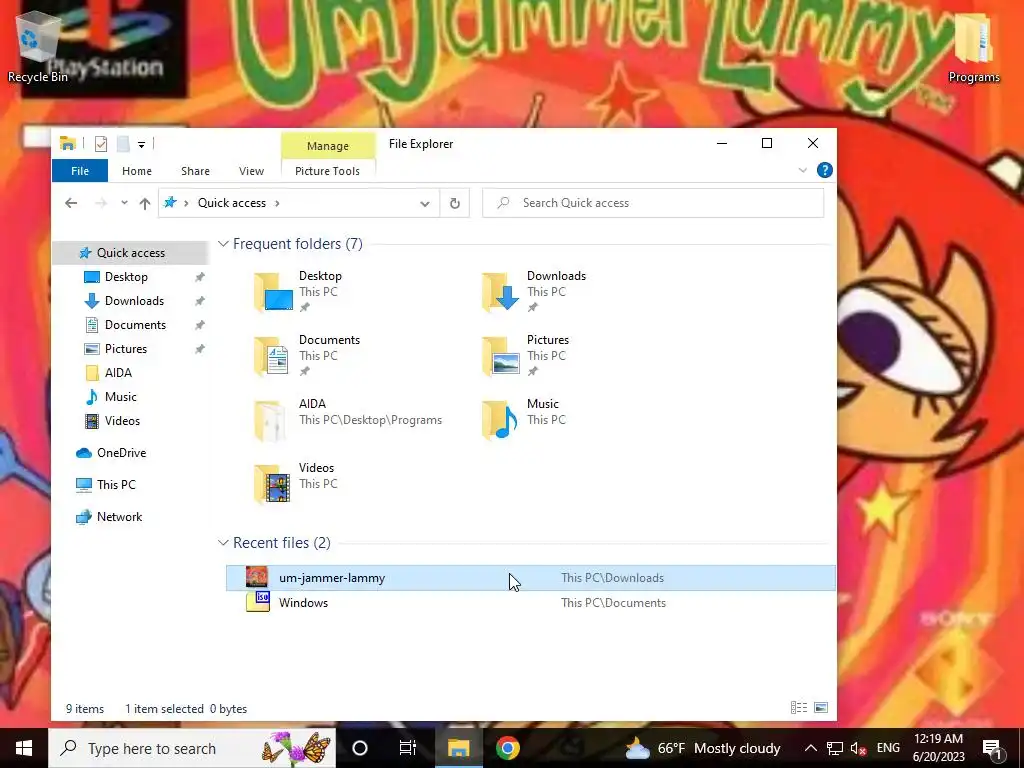Select Downloads in the navigation pane
Viewport: 1024px width, 768px height.
pos(134,301)
